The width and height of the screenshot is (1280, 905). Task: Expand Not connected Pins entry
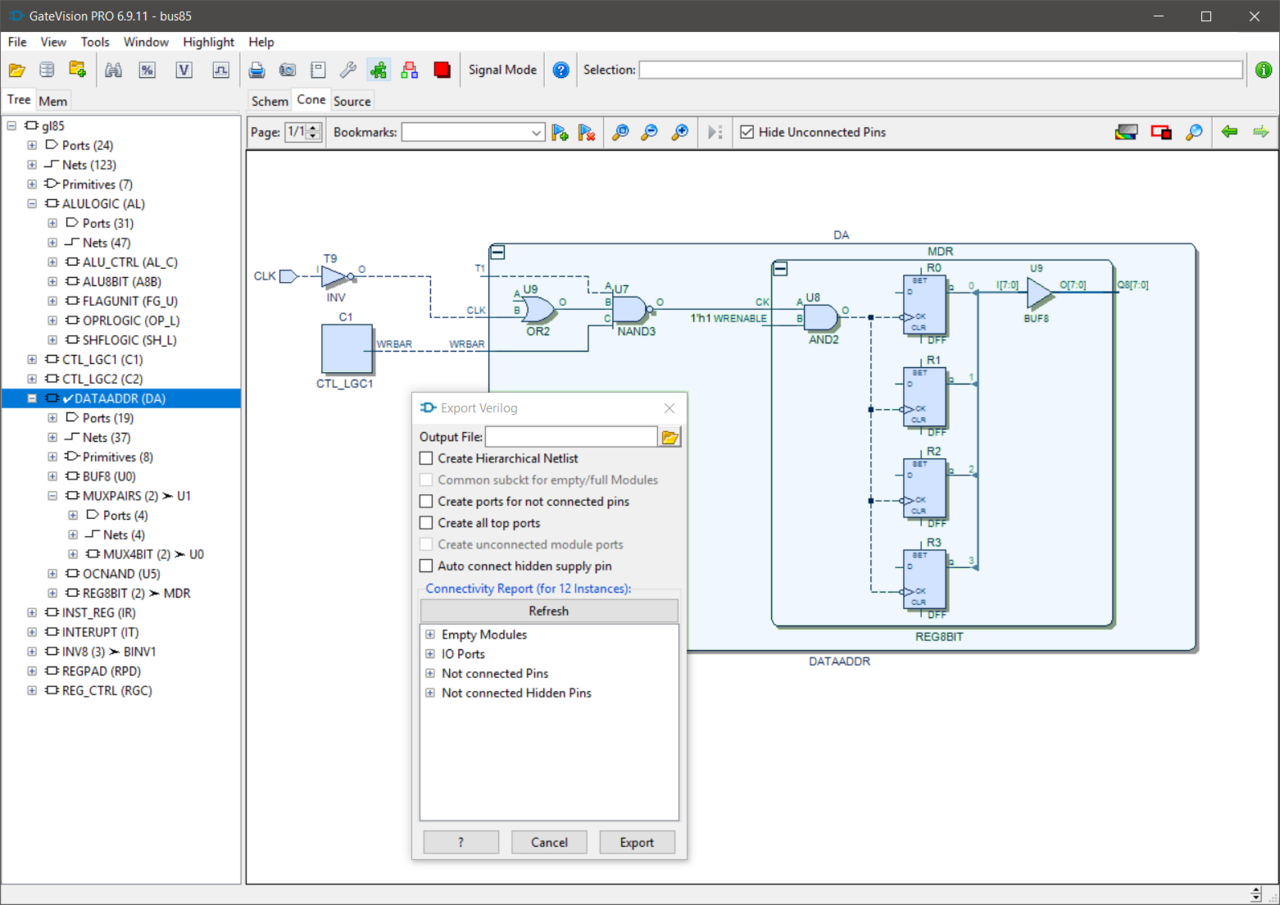pyautogui.click(x=430, y=673)
